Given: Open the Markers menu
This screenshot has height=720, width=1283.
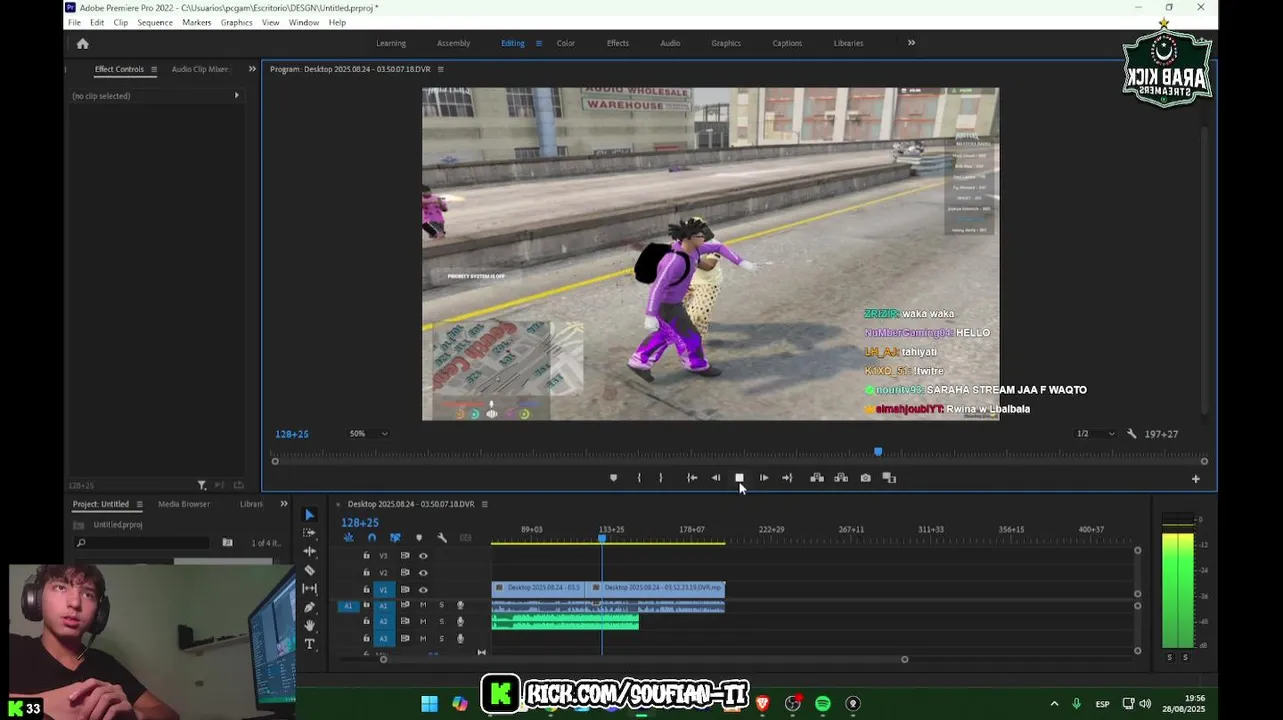Looking at the screenshot, I should [197, 22].
